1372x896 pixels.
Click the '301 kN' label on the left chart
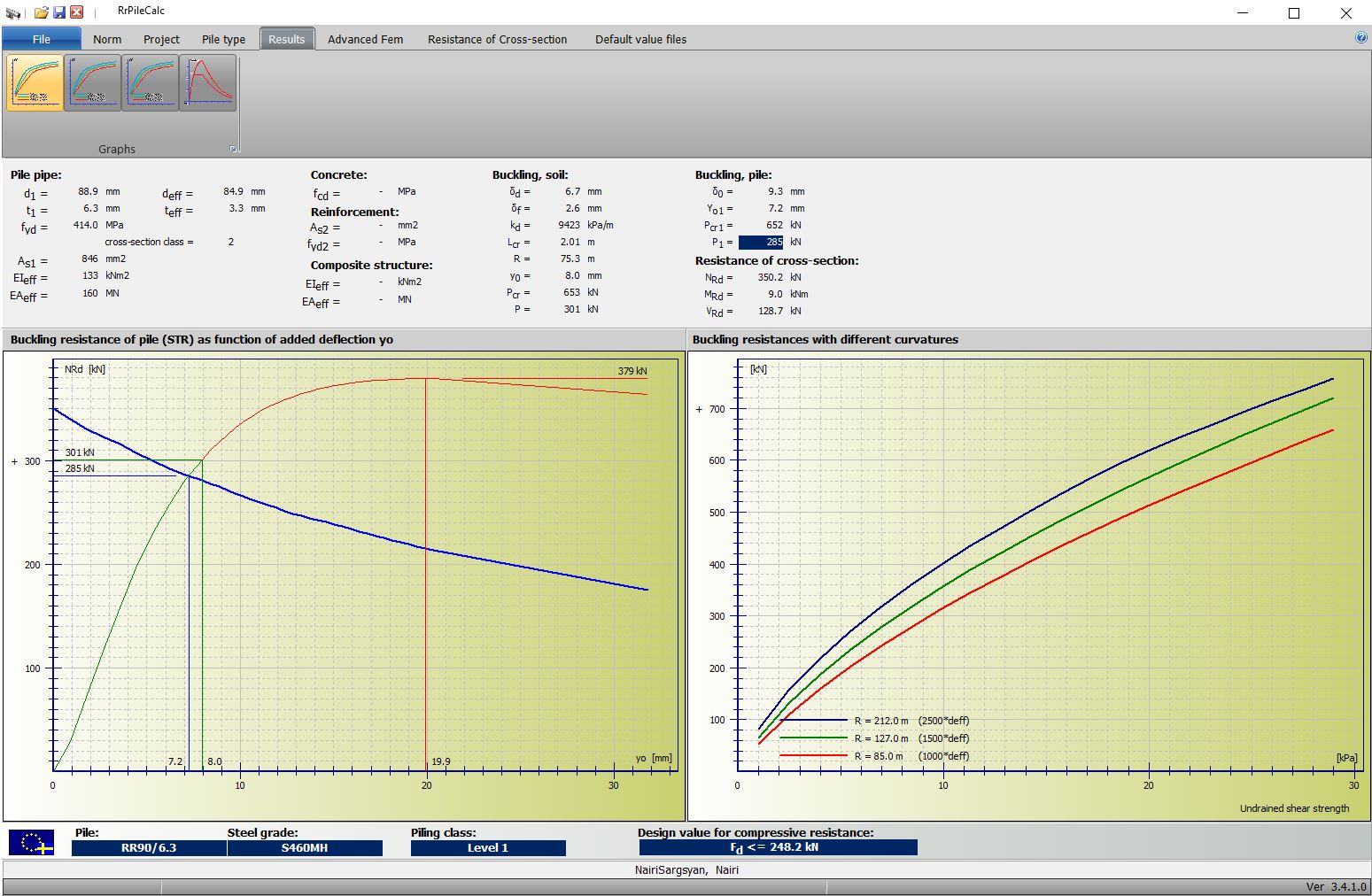(80, 452)
